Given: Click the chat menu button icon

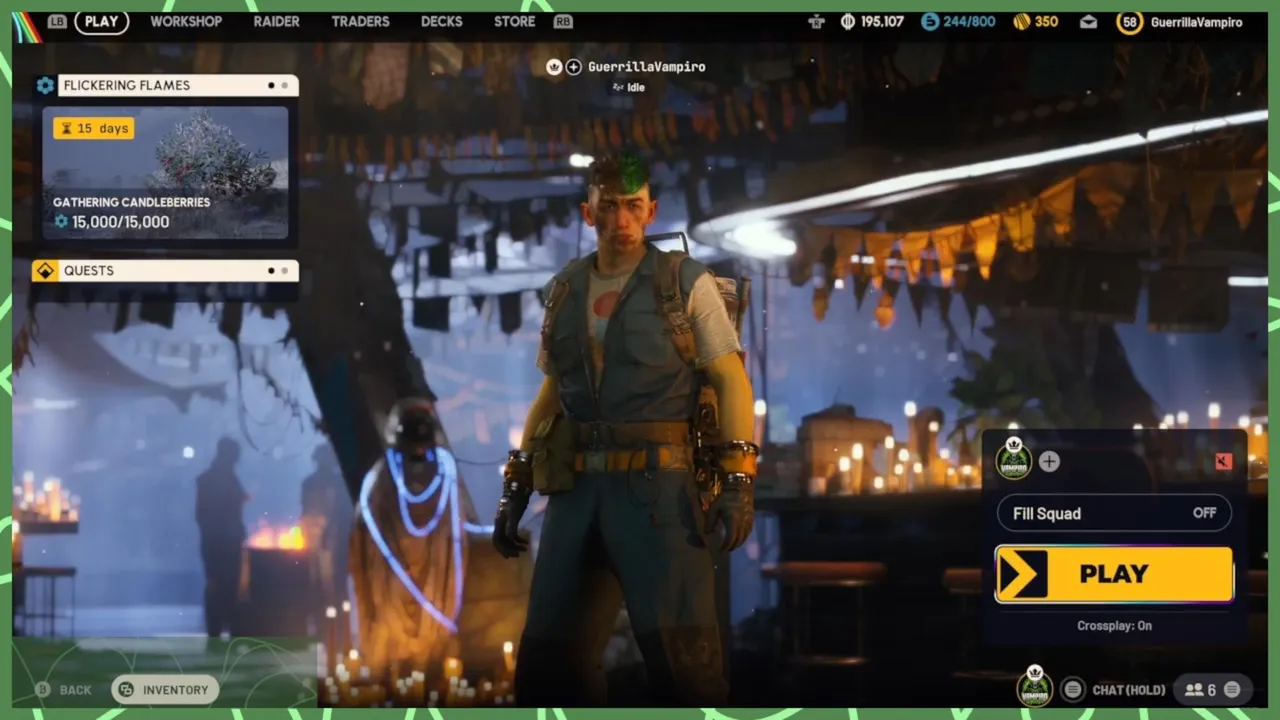Looking at the screenshot, I should (1073, 689).
